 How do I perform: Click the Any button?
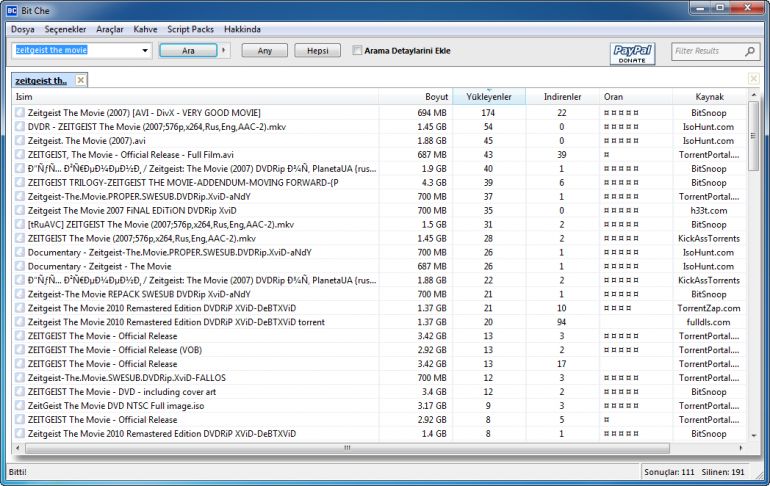(x=265, y=50)
